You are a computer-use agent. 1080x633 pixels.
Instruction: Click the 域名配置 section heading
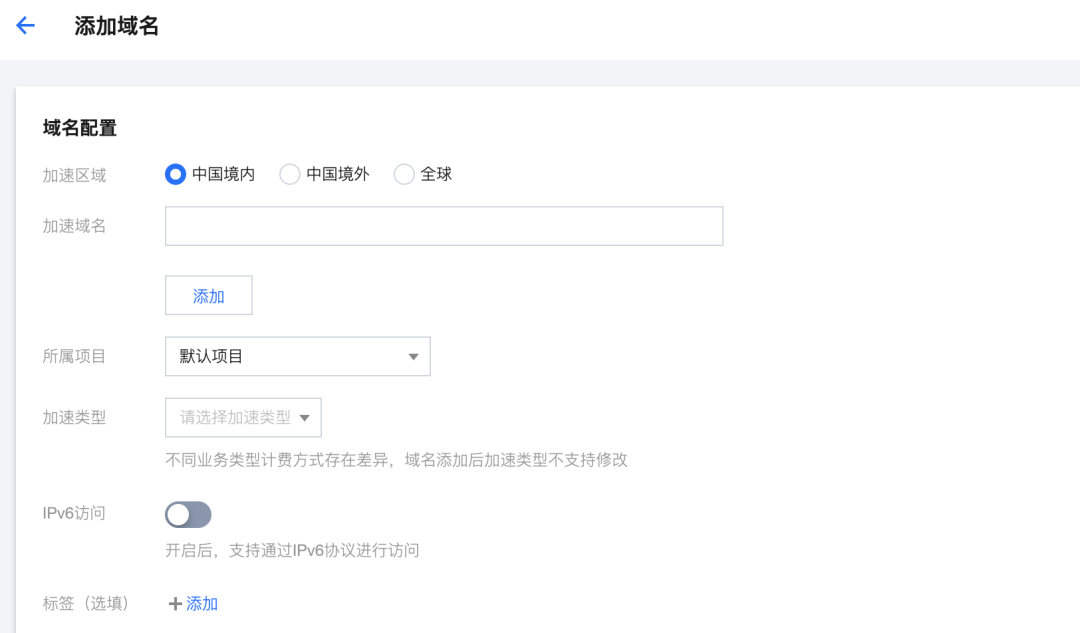click(80, 128)
